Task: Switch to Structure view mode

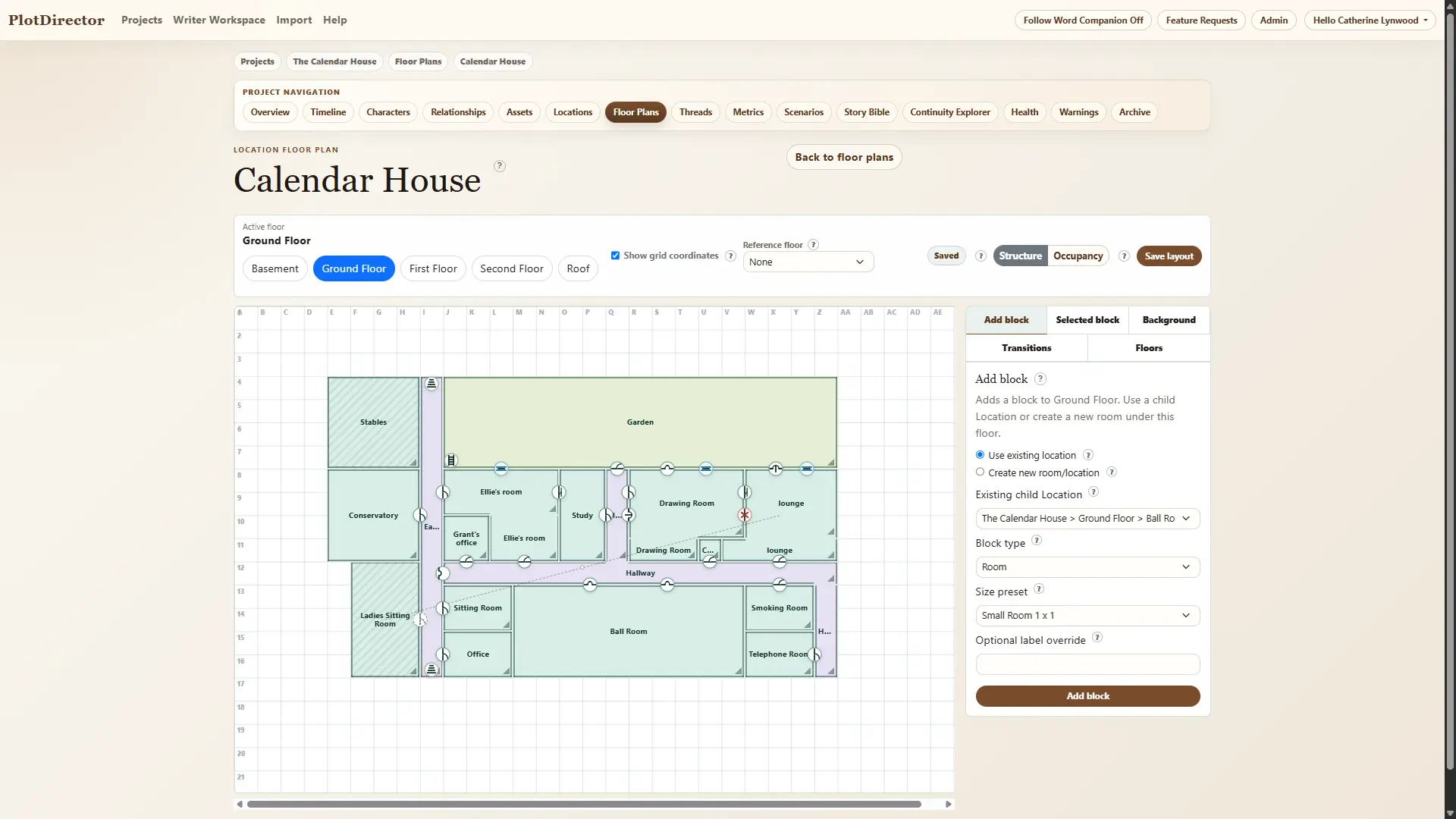Action: (x=1021, y=256)
